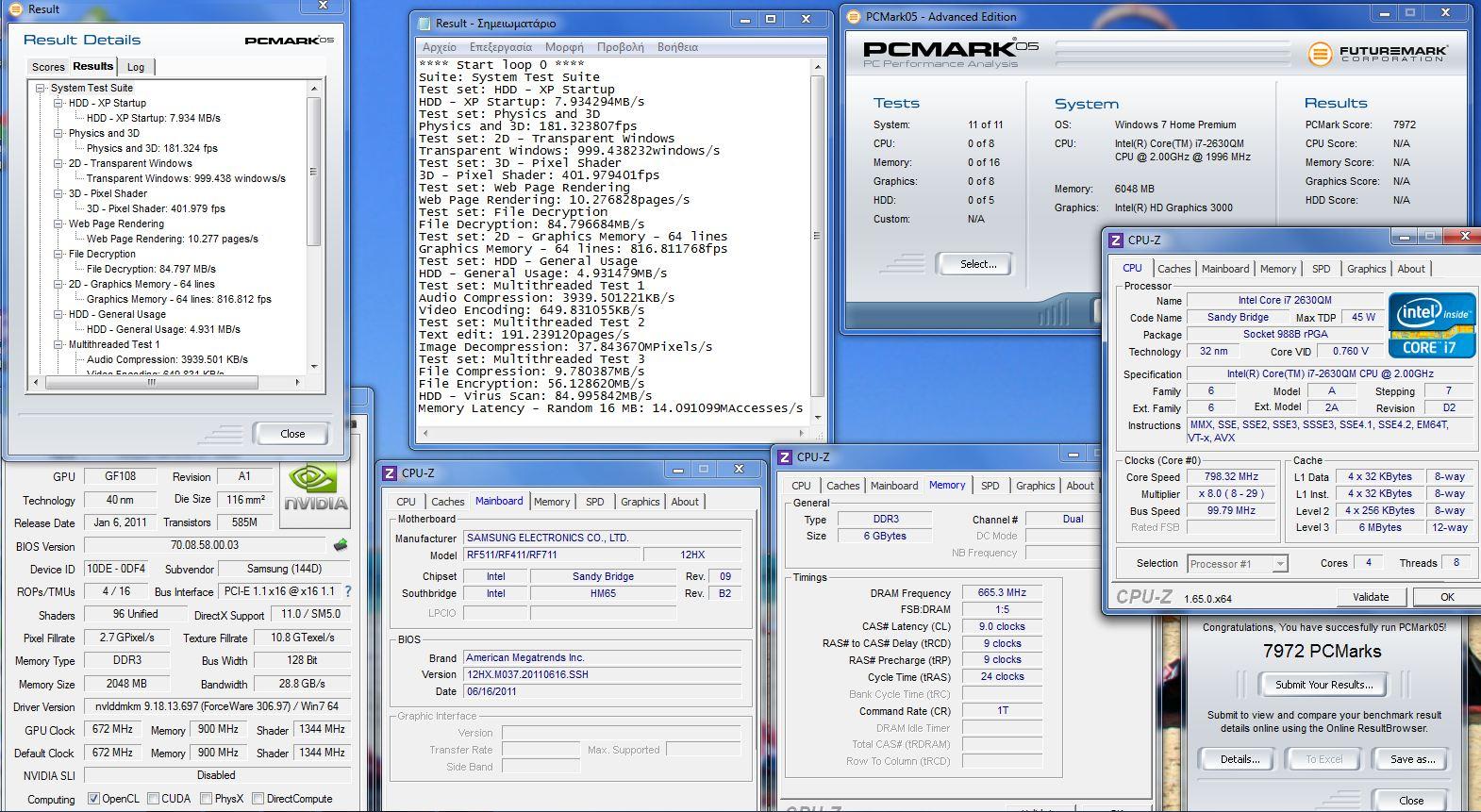Click the large PCMark05 banner logo
Image resolution: width=1481 pixels, height=812 pixels.
(950, 51)
